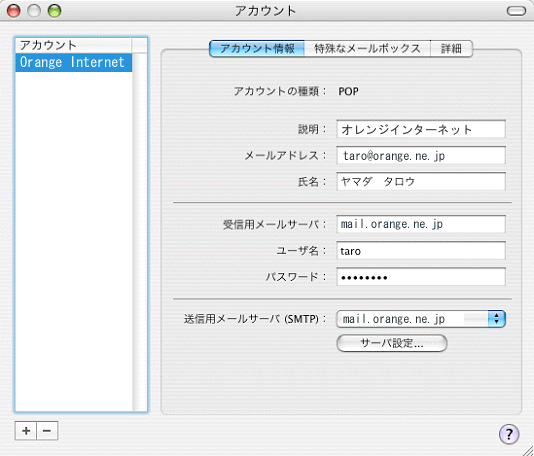The width and height of the screenshot is (534, 456).
Task: Click the 氏名 name field
Action: 421,182
